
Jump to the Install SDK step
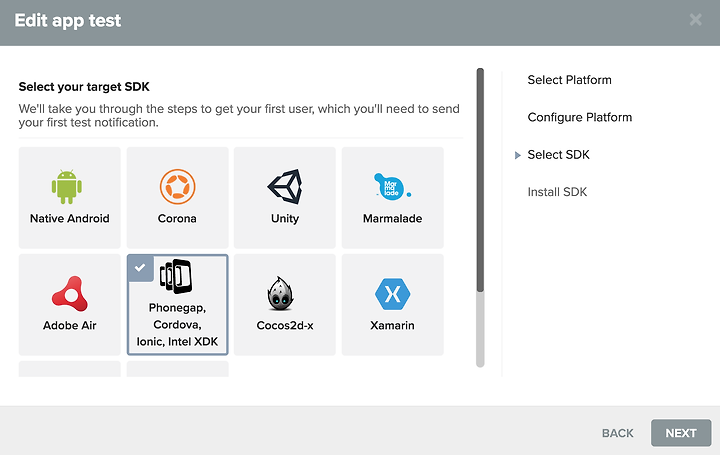tap(557, 192)
